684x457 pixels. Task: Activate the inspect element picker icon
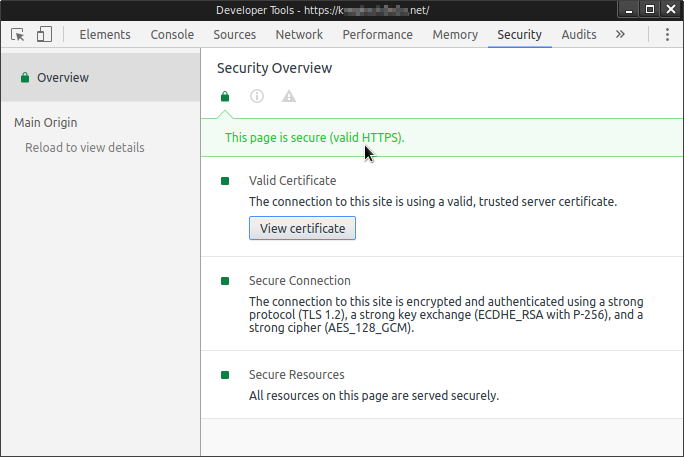pos(18,34)
